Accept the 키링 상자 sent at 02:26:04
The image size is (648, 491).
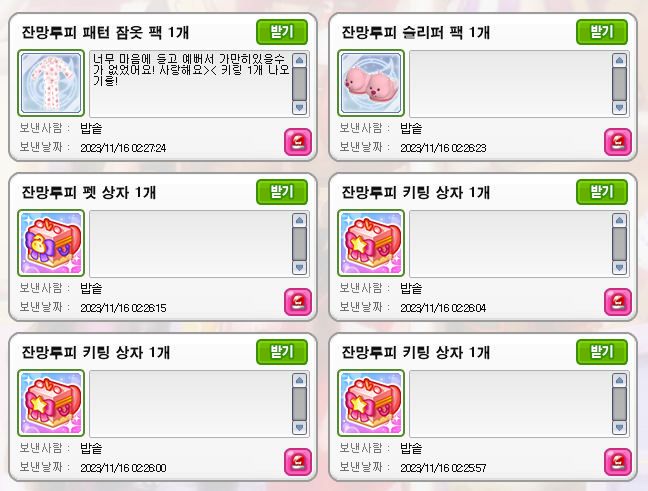point(602,192)
